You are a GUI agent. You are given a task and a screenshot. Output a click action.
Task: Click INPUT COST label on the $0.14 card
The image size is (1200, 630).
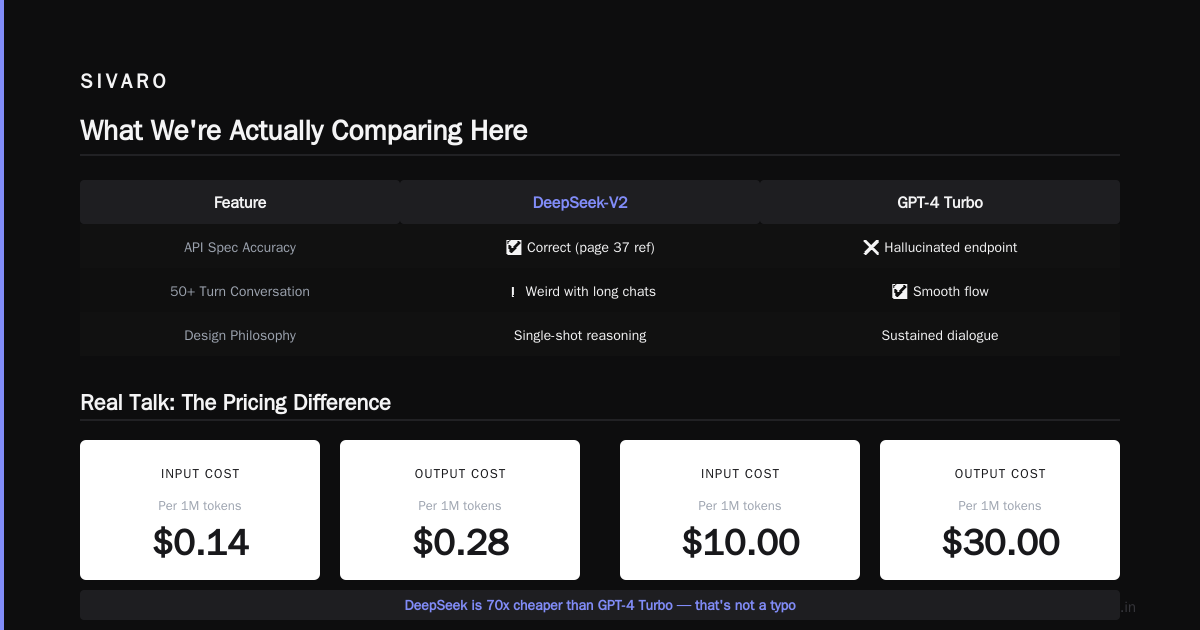(200, 474)
